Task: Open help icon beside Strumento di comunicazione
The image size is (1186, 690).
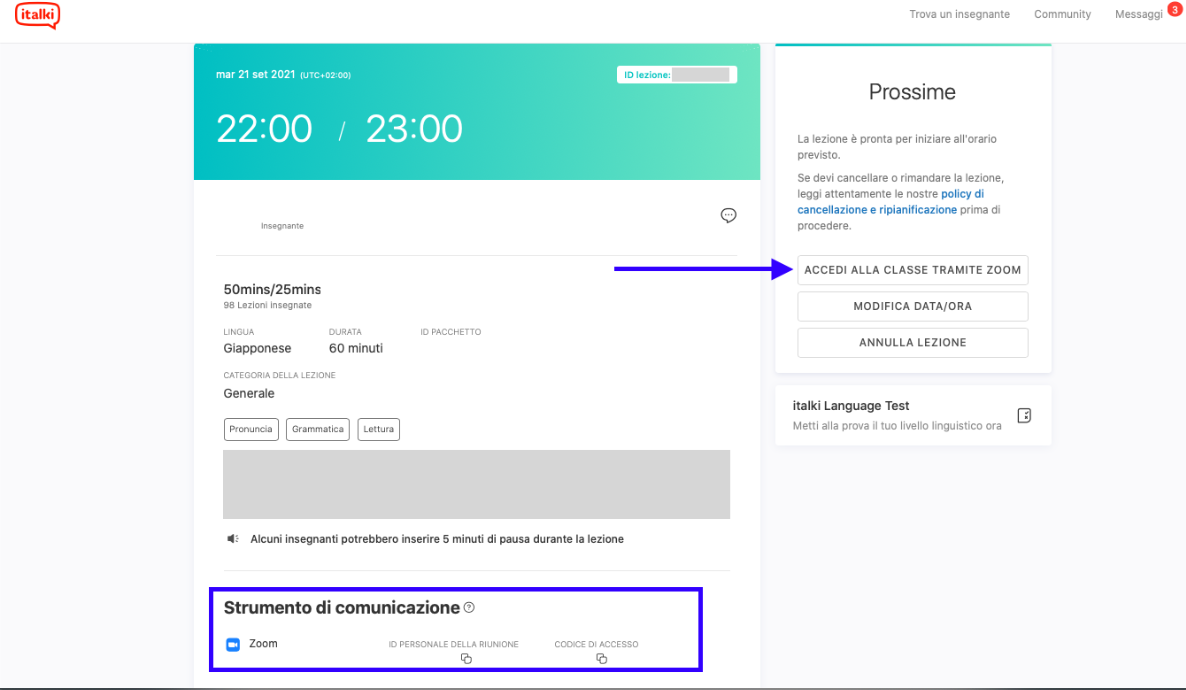Action: 469,608
